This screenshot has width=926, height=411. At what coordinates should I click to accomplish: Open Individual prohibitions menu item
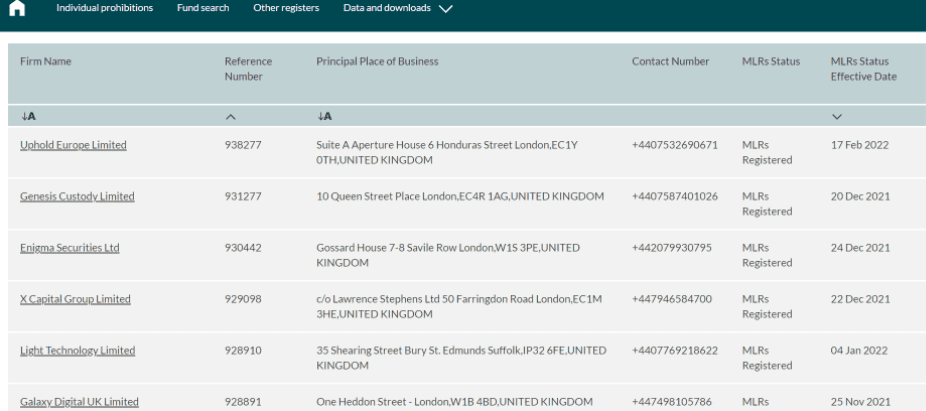(x=105, y=8)
